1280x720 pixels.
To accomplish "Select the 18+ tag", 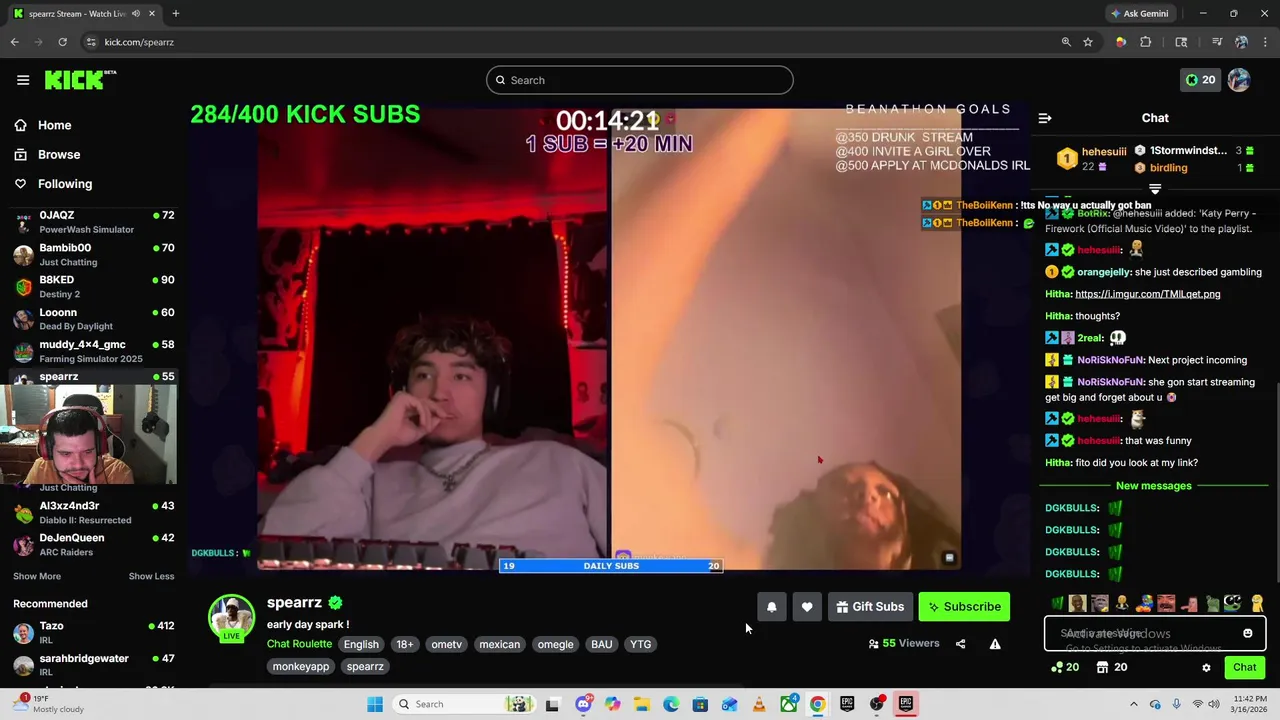I will coord(404,644).
